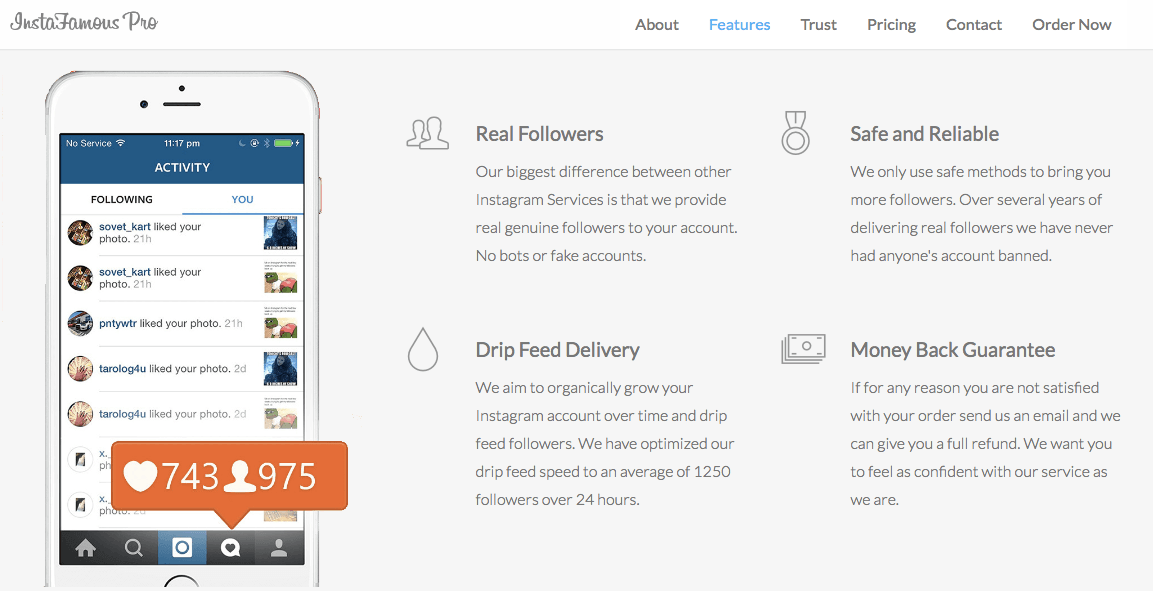The image size is (1153, 591).
Task: Click sovet_kart username in first notification
Action: point(125,226)
